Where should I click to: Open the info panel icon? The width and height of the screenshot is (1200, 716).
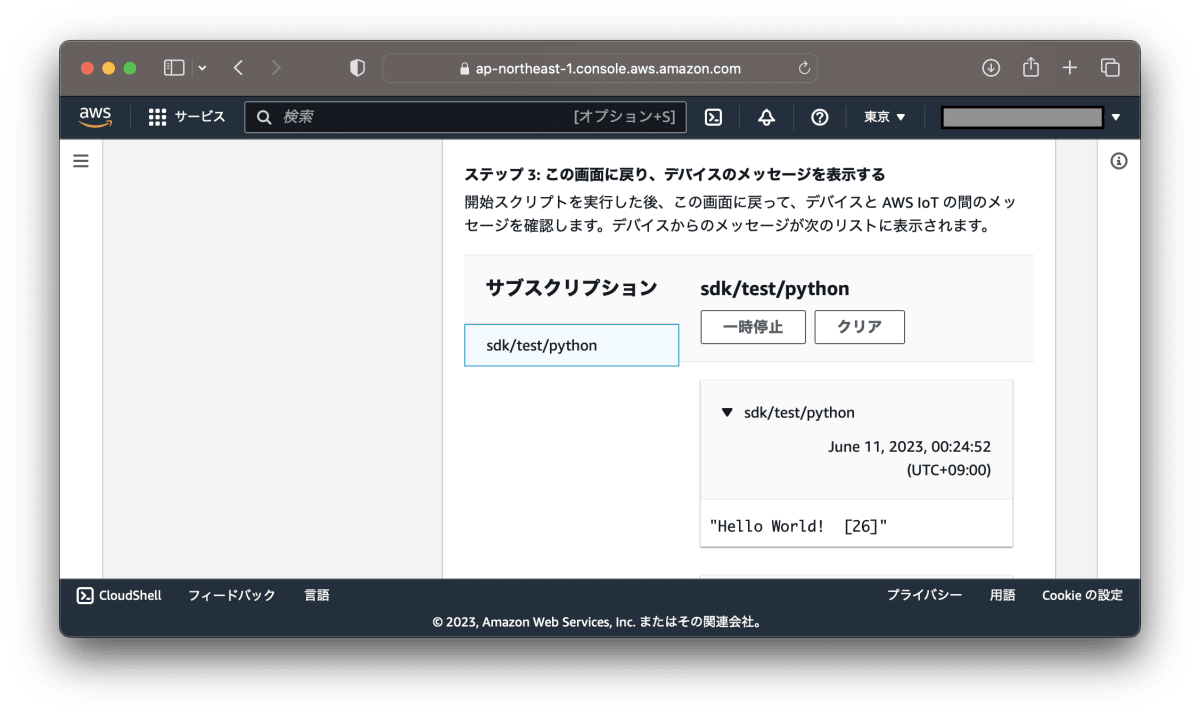[x=1119, y=161]
